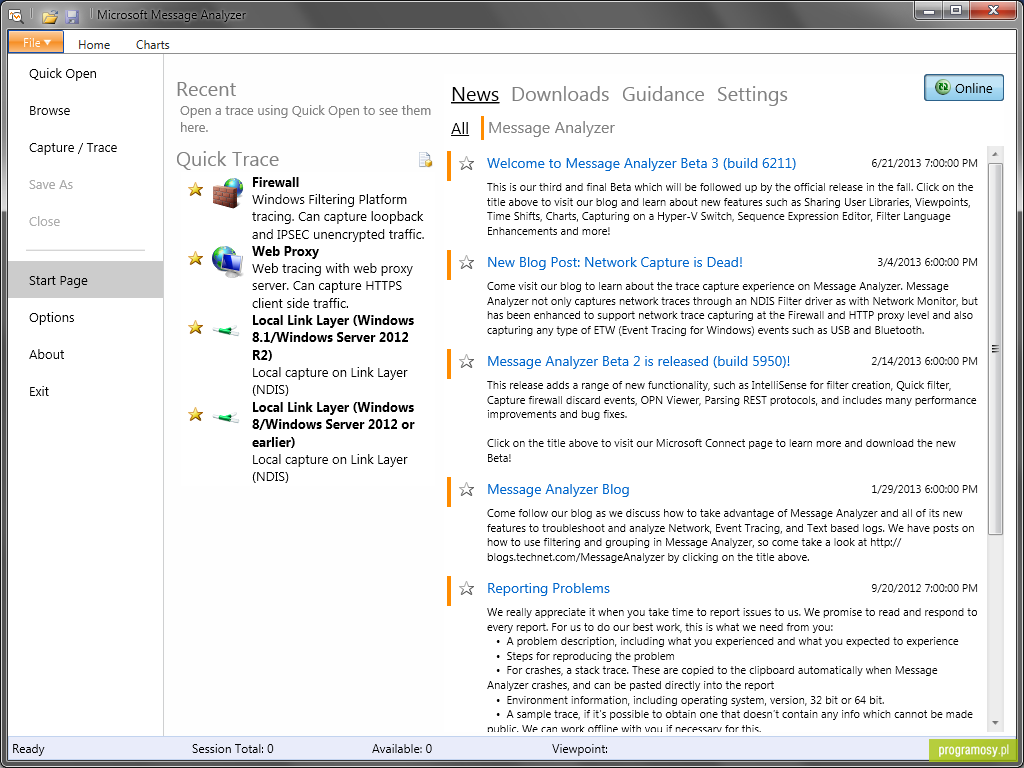Open the Downloads tab

coord(560,94)
